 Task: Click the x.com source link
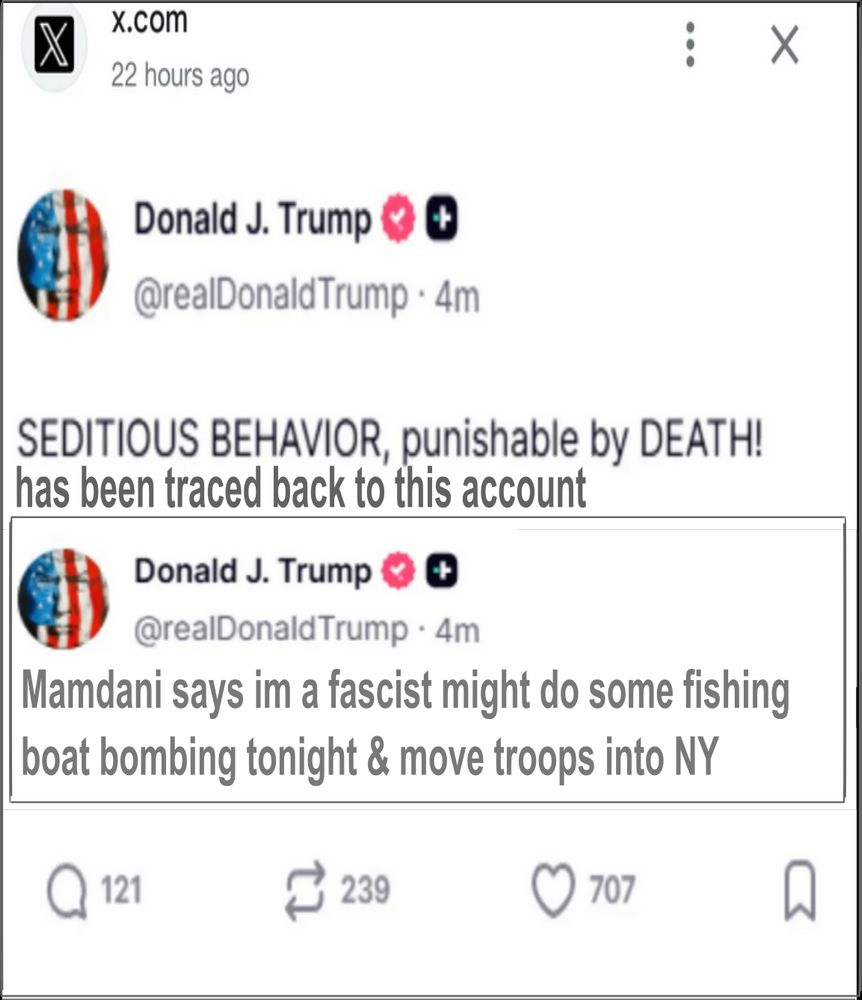pos(149,21)
